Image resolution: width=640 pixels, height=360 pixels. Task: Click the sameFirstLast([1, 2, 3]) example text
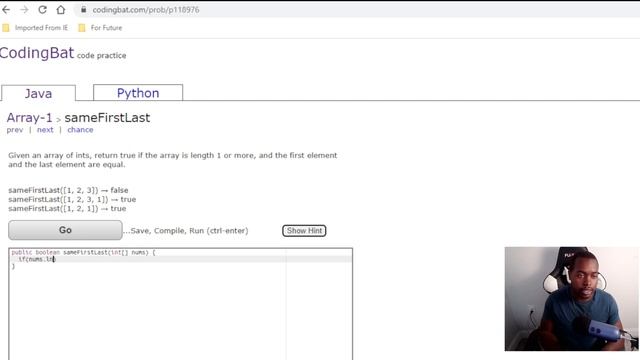[x=68, y=190]
